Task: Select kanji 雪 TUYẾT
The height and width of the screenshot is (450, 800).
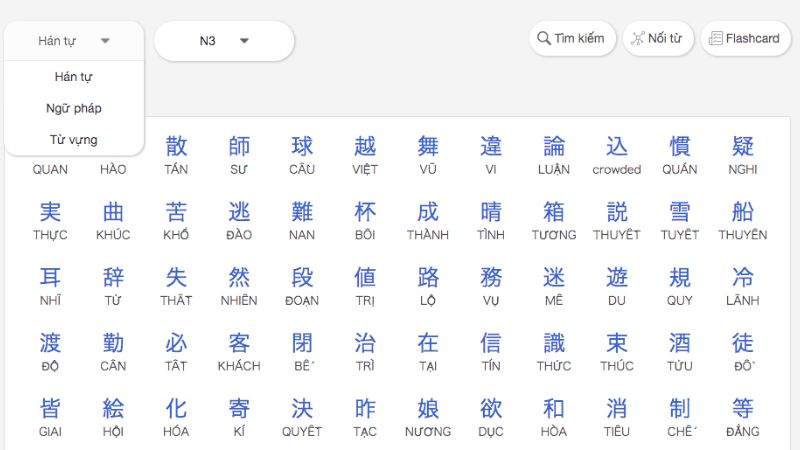Action: pyautogui.click(x=680, y=221)
